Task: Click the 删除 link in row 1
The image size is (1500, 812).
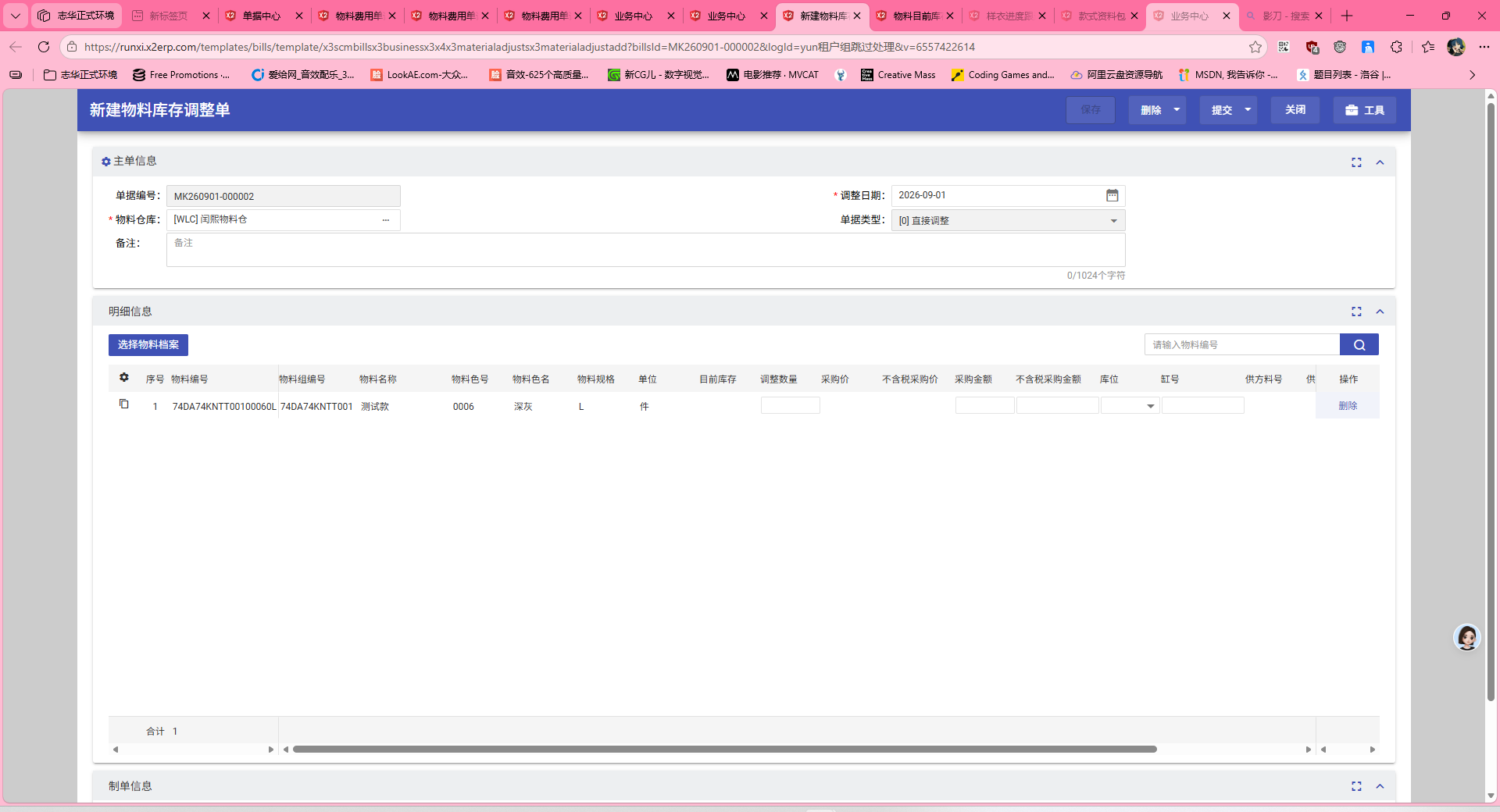Action: tap(1348, 406)
